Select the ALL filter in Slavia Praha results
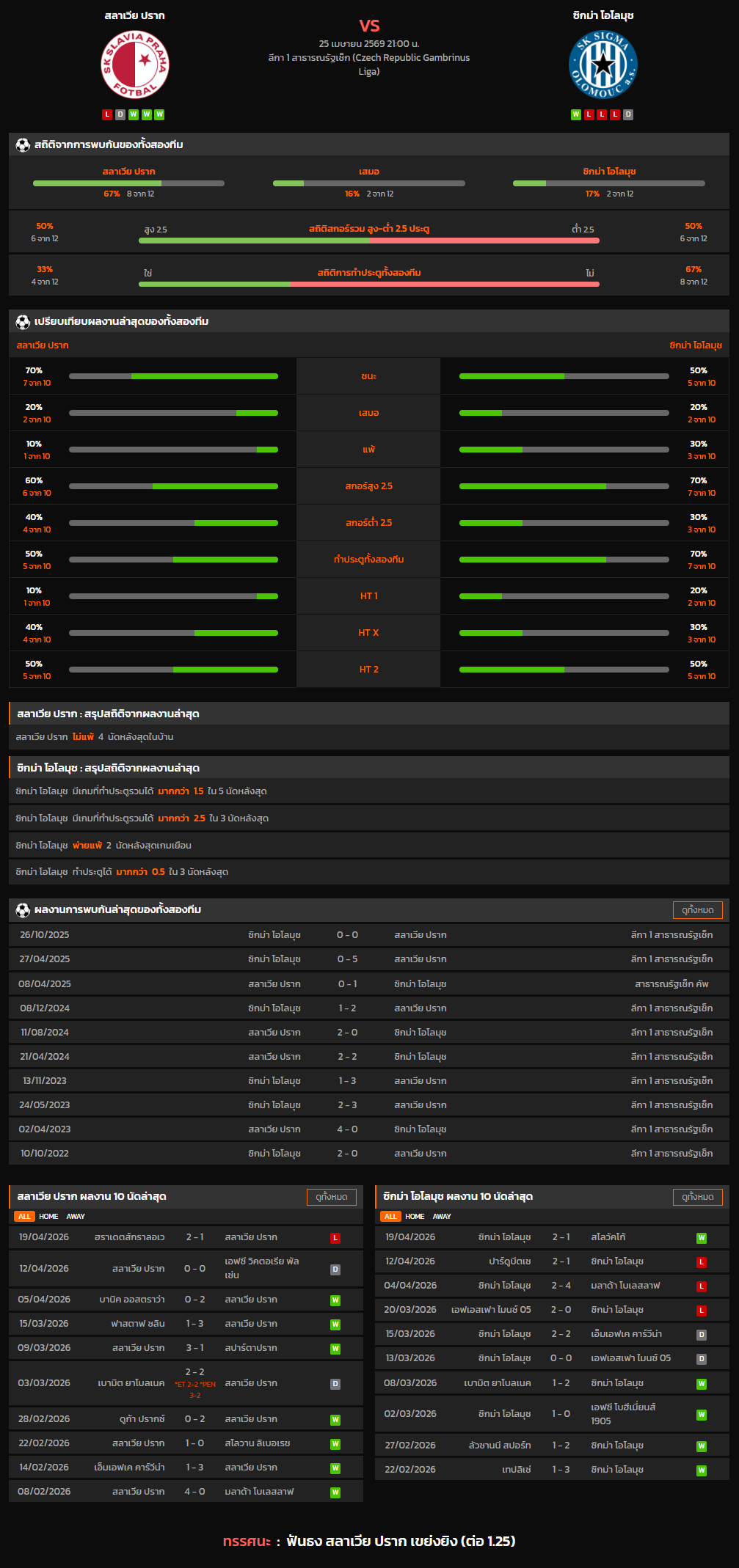The width and height of the screenshot is (739, 1568). [24, 1217]
